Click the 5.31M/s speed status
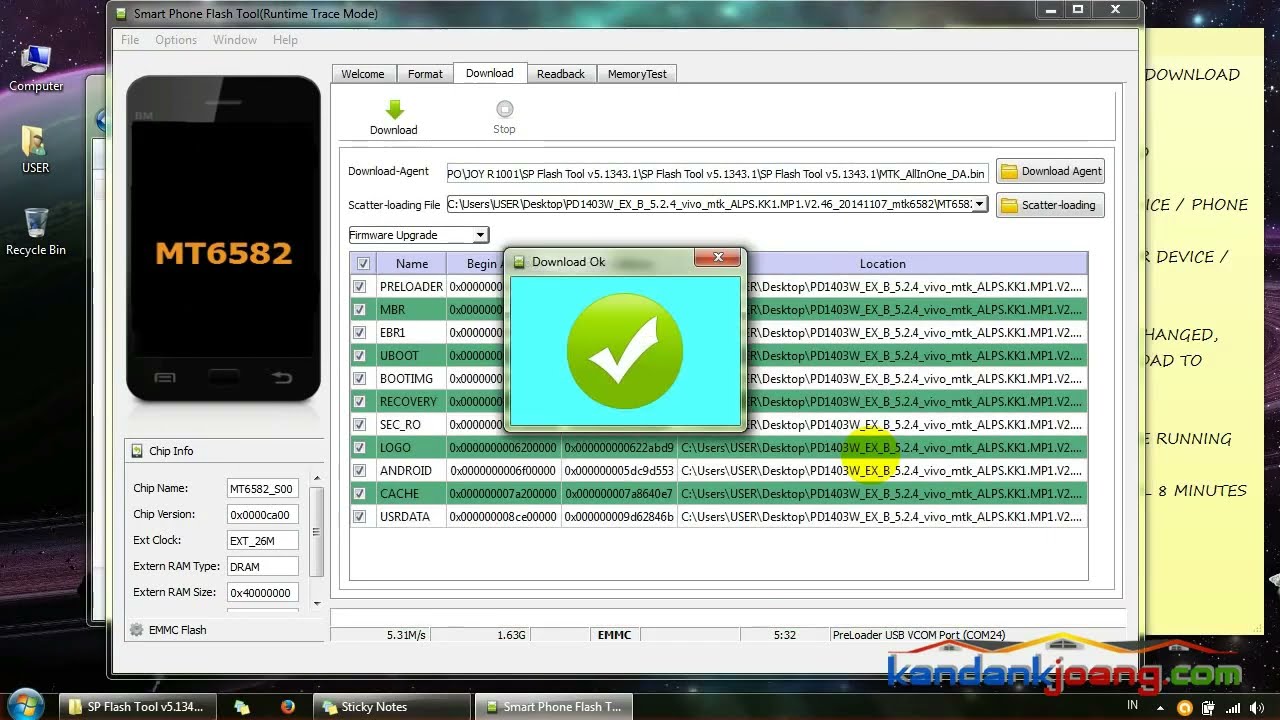 (x=406, y=635)
